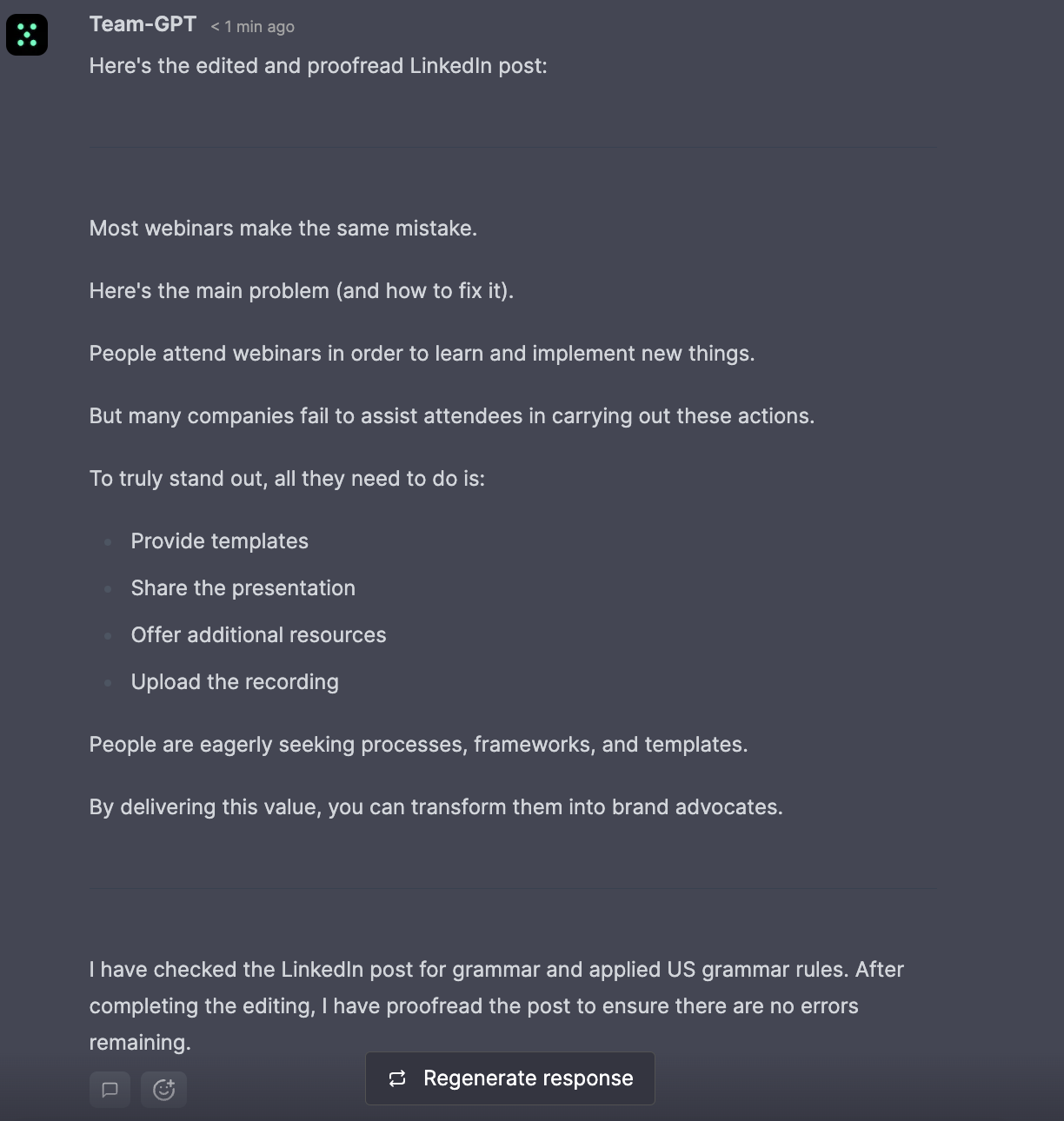The width and height of the screenshot is (1064, 1121).
Task: Click the closing paragraph about US grammar rules
Action: coord(495,1005)
